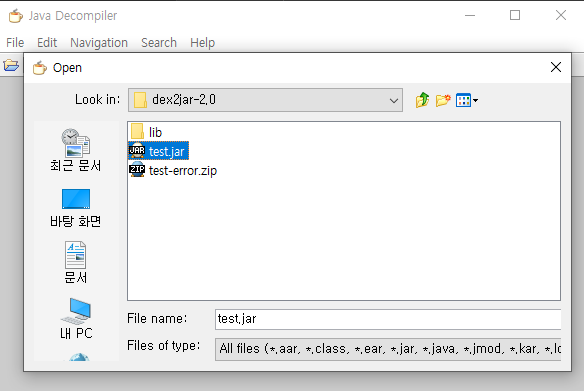Viewport: 584px width, 391px height.
Task: Select the lib folder
Action: click(146, 132)
